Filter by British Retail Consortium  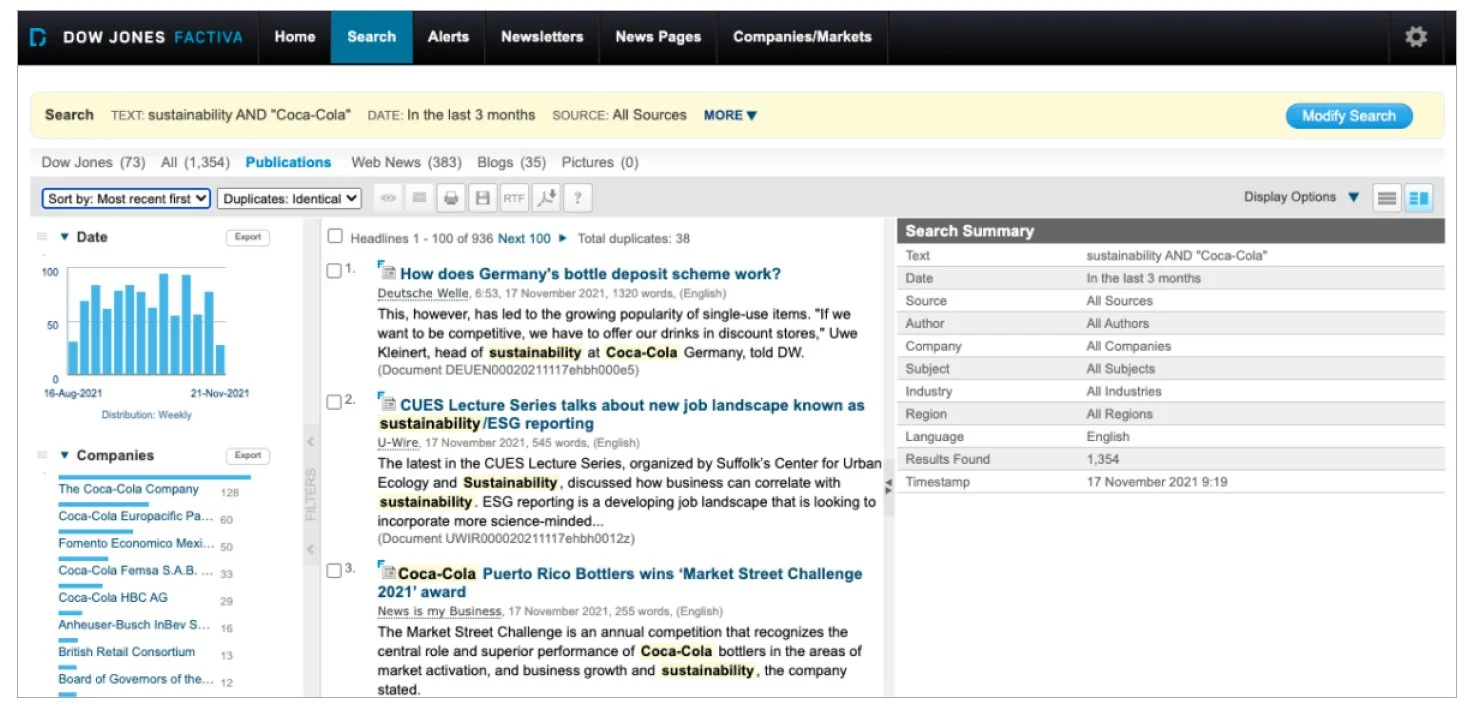(x=127, y=652)
